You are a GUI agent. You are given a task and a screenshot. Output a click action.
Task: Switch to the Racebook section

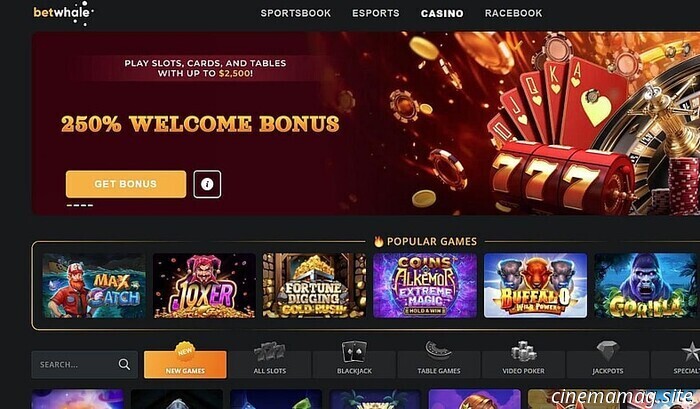[513, 13]
